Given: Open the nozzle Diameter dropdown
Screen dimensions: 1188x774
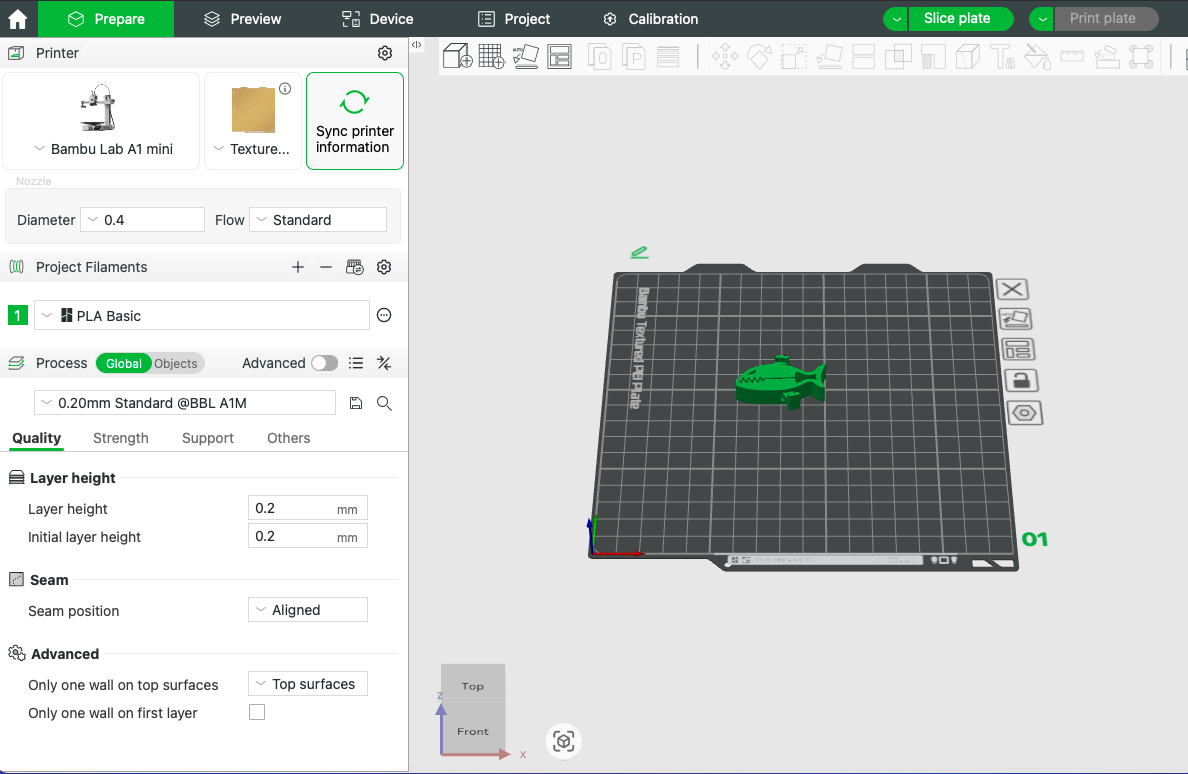Looking at the screenshot, I should (x=142, y=220).
